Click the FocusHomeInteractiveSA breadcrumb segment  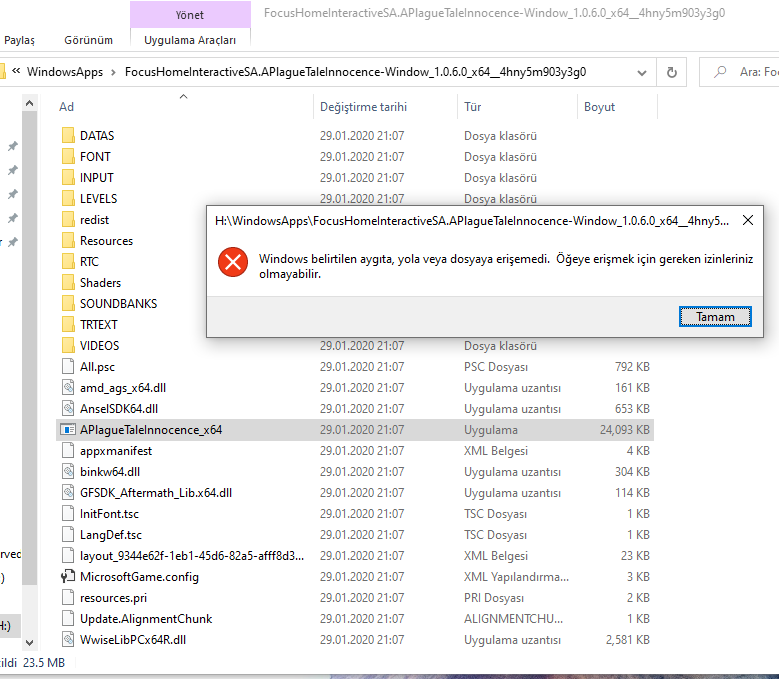coord(355,72)
